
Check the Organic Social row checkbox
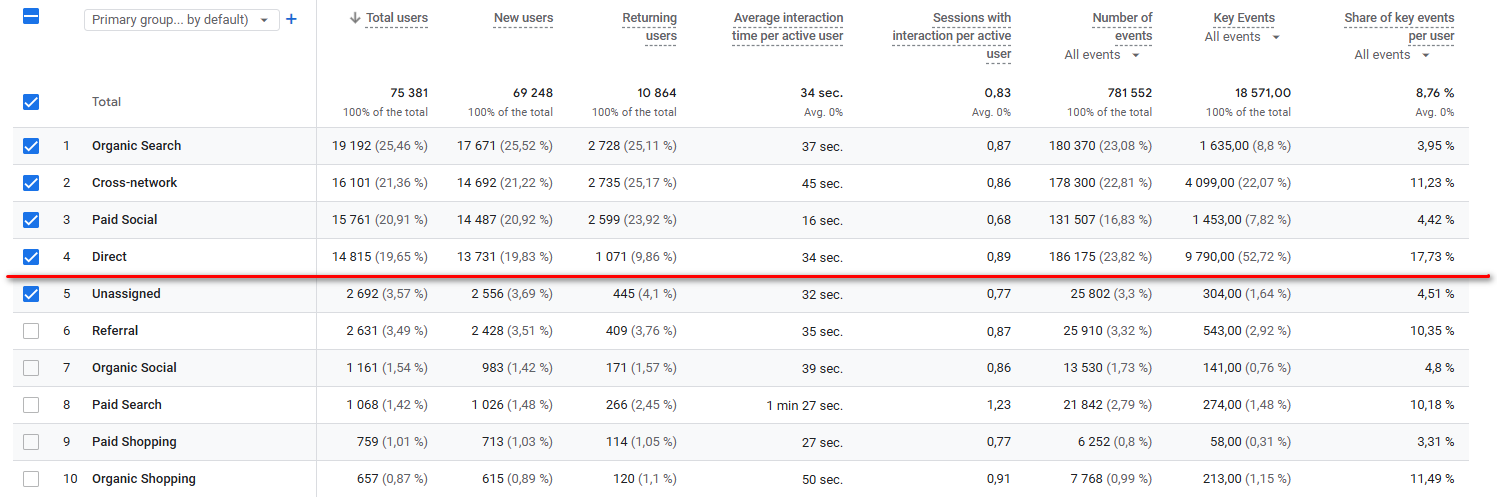[31, 368]
